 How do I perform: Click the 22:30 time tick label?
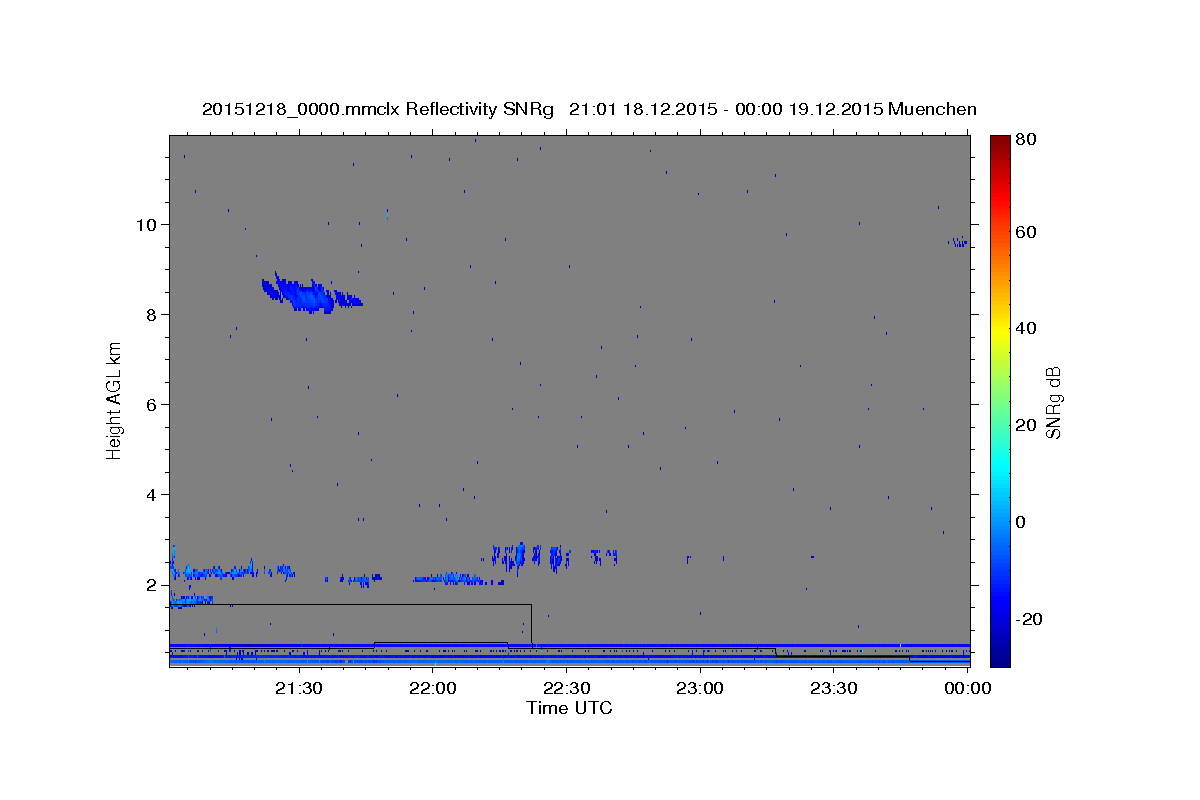tap(566, 688)
